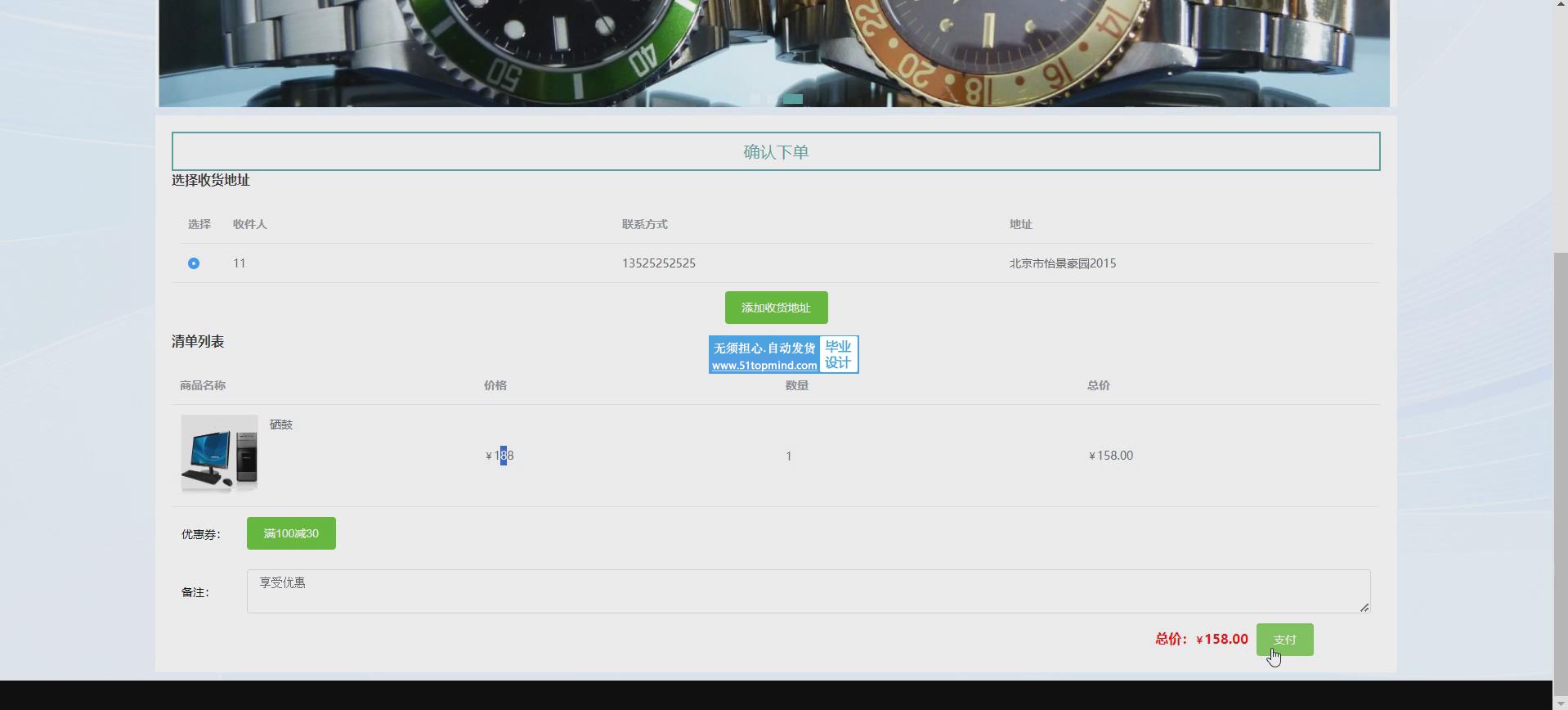The height and width of the screenshot is (710, 1568).
Task: Click the unit price ¥188
Action: [500, 456]
